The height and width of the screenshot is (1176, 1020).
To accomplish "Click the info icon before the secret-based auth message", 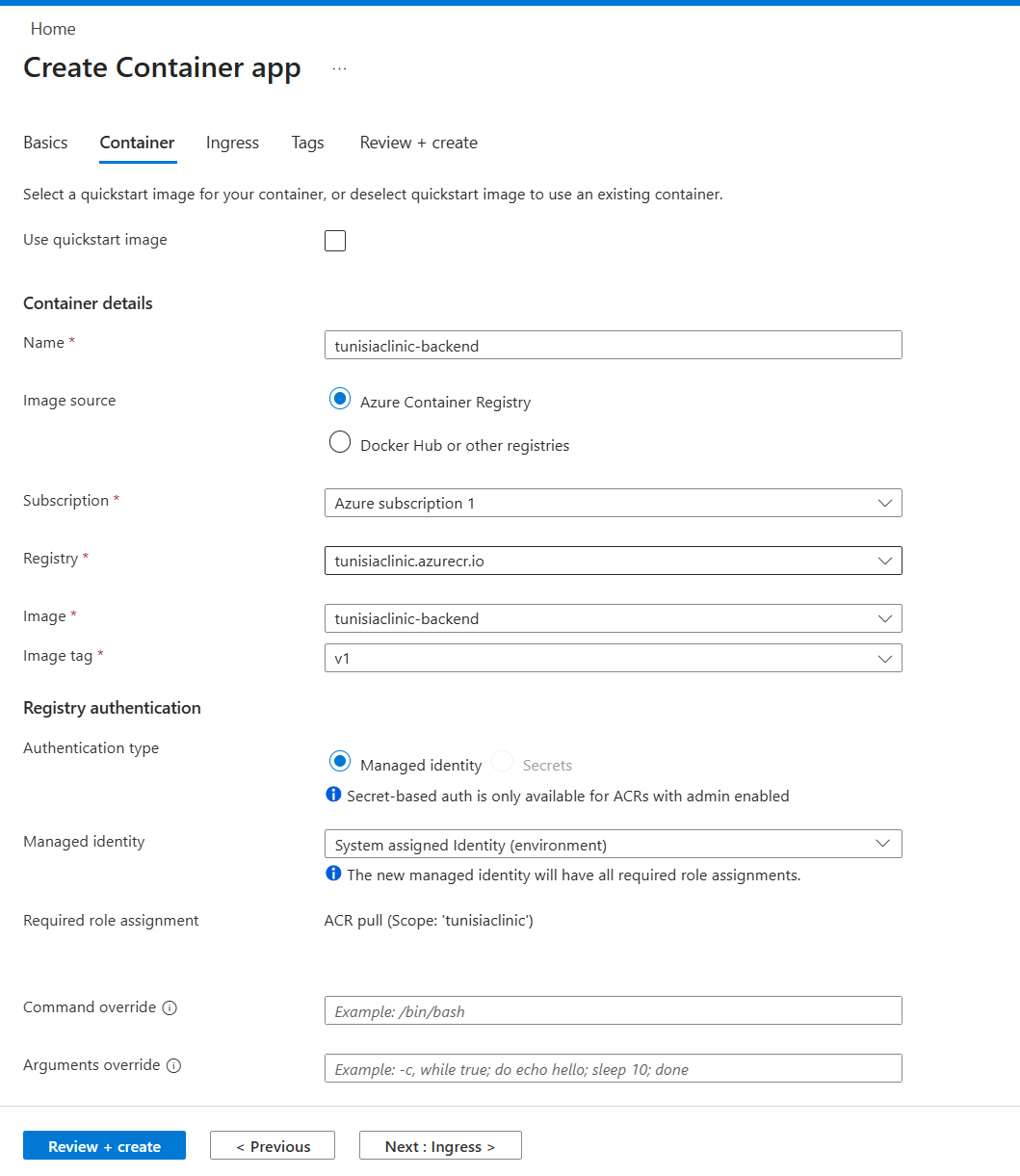I will [332, 795].
